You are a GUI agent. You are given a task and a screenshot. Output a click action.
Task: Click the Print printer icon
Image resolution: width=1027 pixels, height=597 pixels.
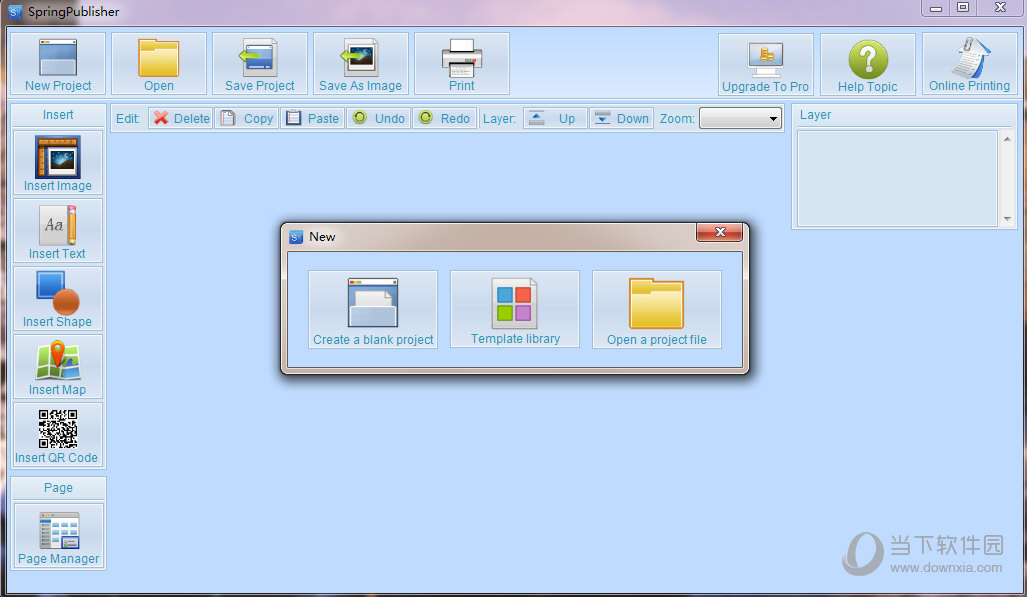tap(461, 64)
